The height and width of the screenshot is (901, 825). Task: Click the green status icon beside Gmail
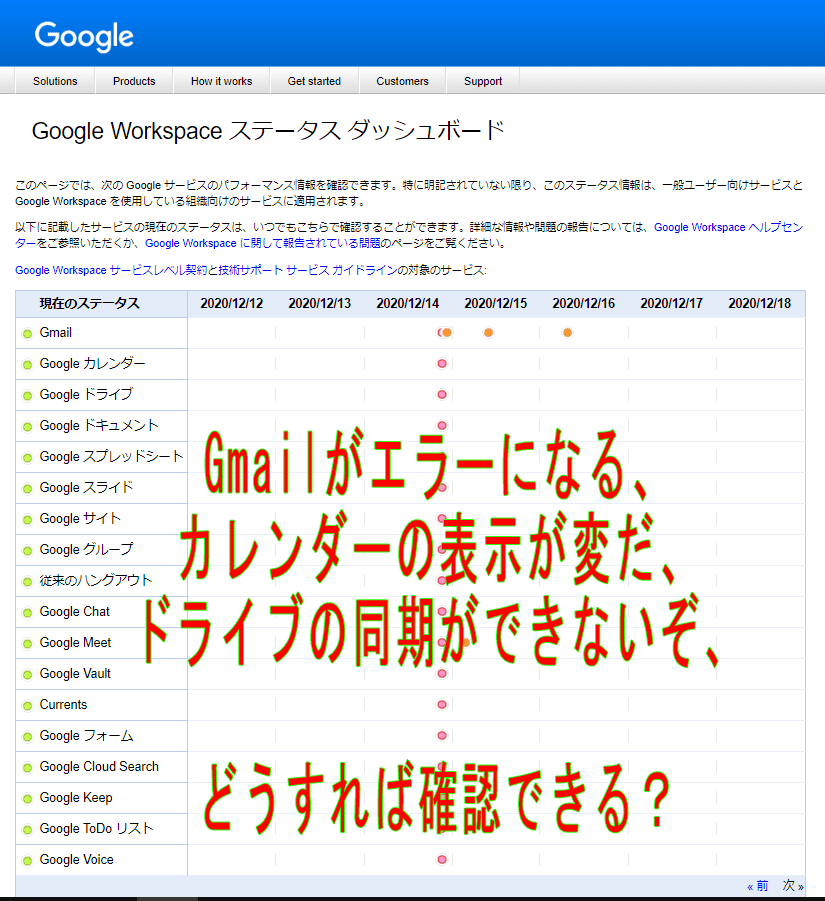point(27,333)
